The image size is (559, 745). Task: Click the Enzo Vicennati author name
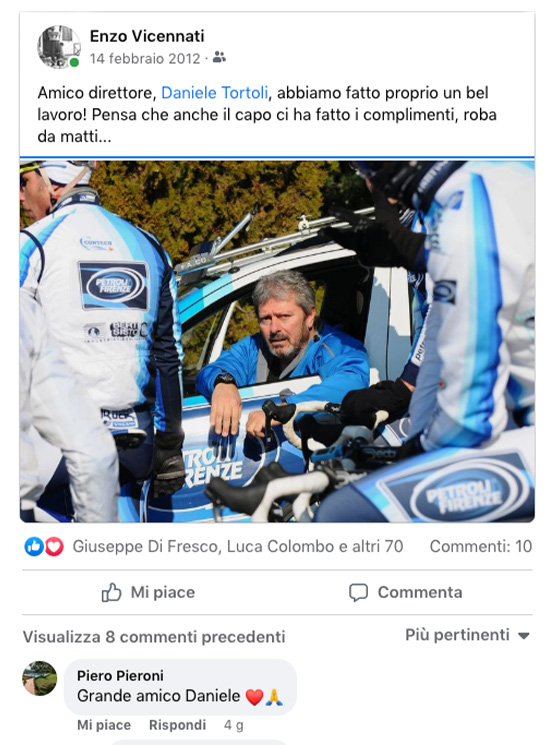pyautogui.click(x=147, y=36)
